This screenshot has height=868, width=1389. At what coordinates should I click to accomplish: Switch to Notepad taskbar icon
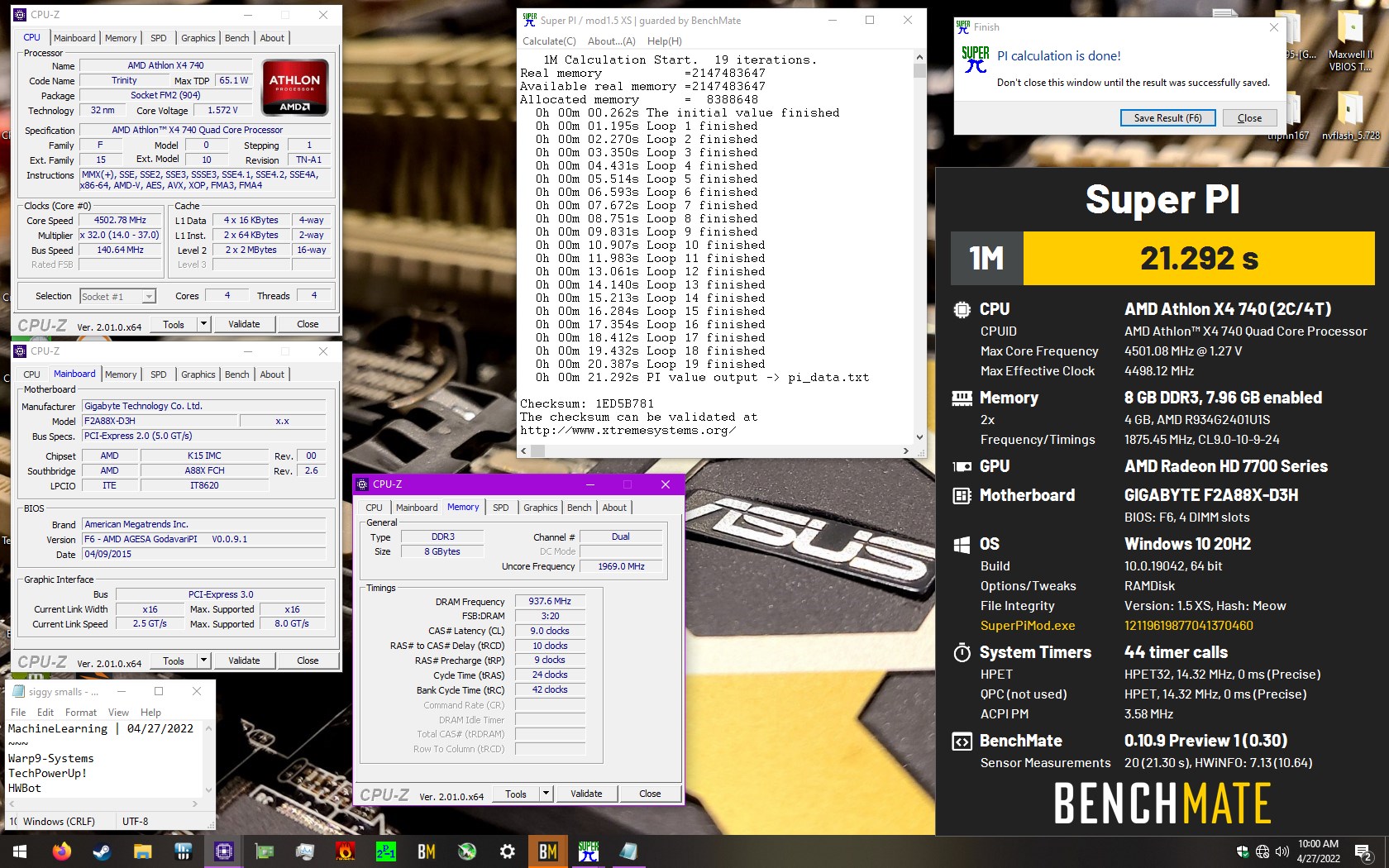(629, 851)
